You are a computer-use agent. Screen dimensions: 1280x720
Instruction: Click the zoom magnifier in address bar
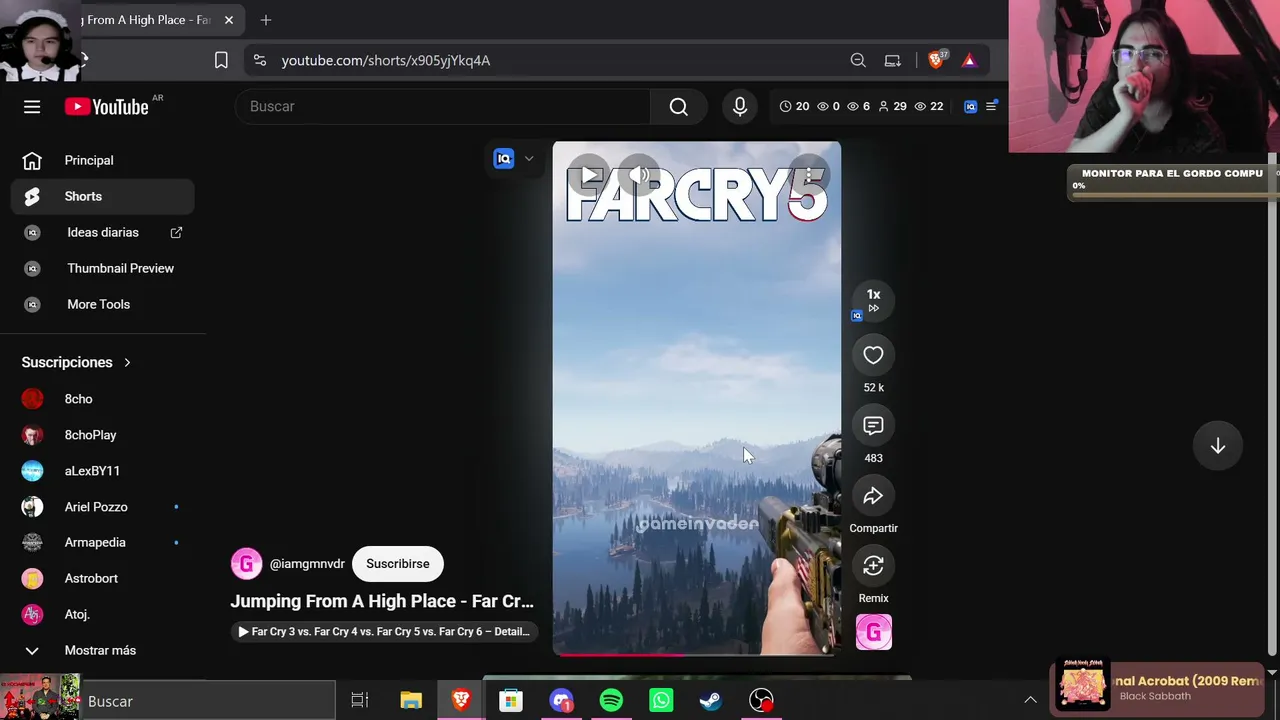(x=858, y=60)
